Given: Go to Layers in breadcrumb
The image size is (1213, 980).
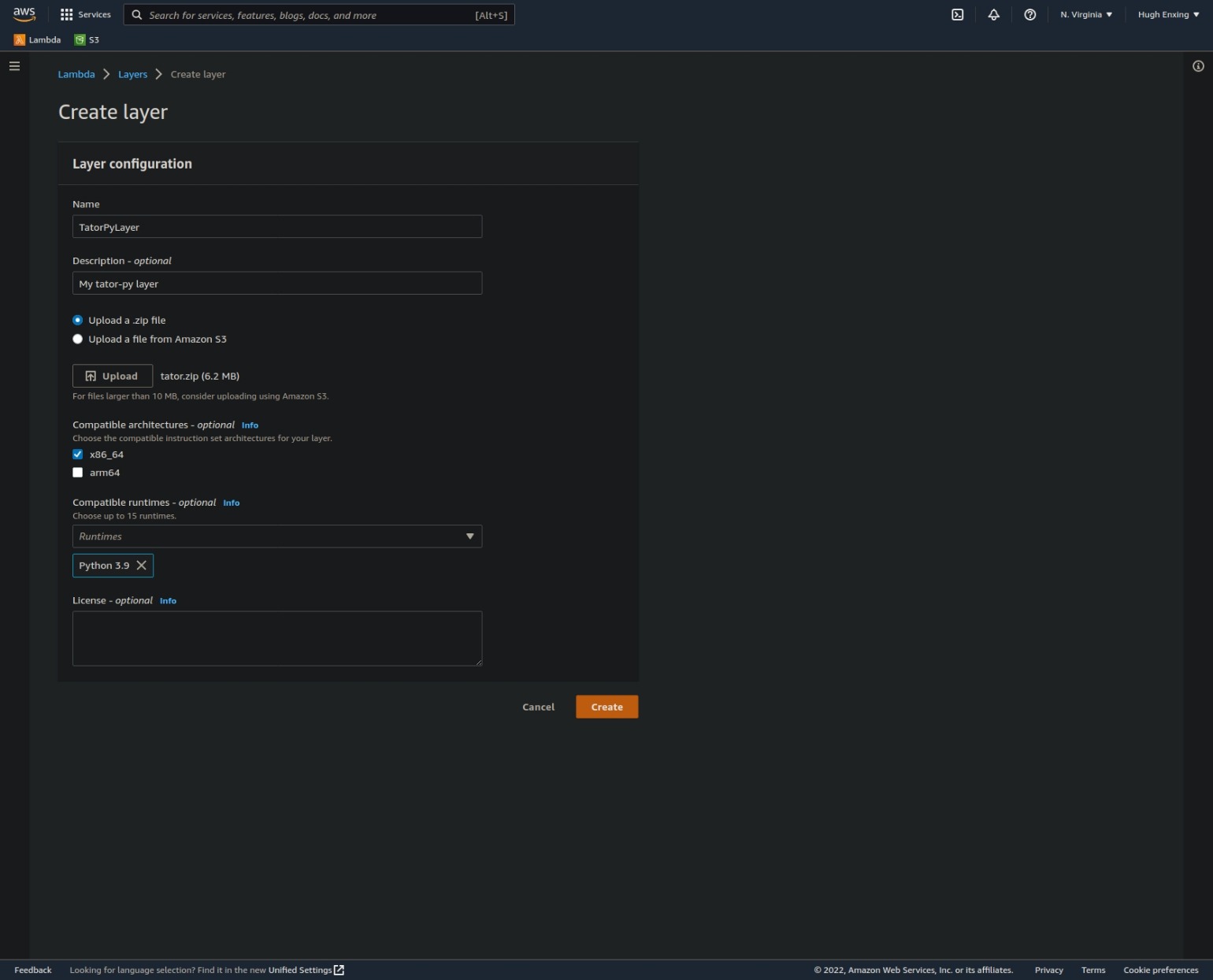Looking at the screenshot, I should 132,74.
